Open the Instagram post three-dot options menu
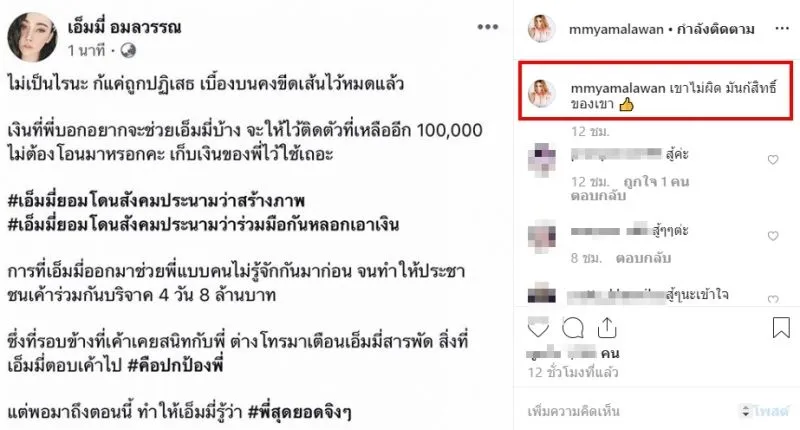The width and height of the screenshot is (800, 430). 782,29
